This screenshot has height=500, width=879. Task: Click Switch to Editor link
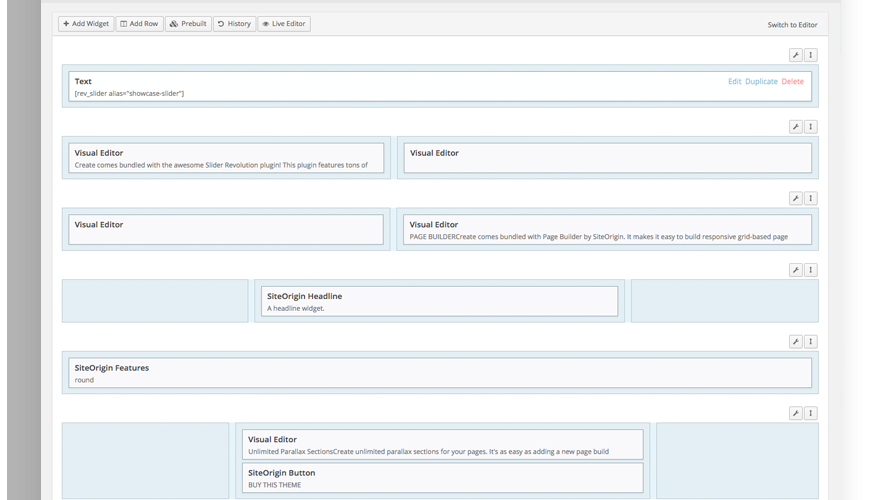pyautogui.click(x=792, y=25)
